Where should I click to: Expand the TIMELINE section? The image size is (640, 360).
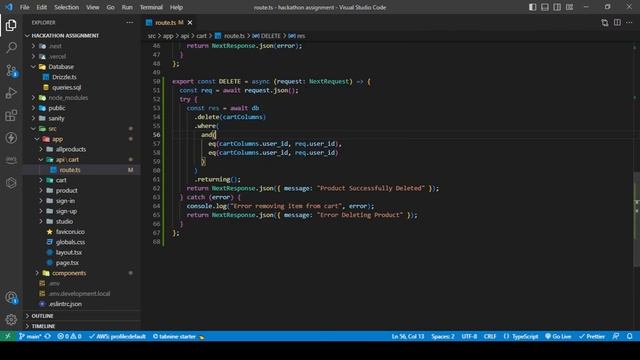click(x=43, y=326)
